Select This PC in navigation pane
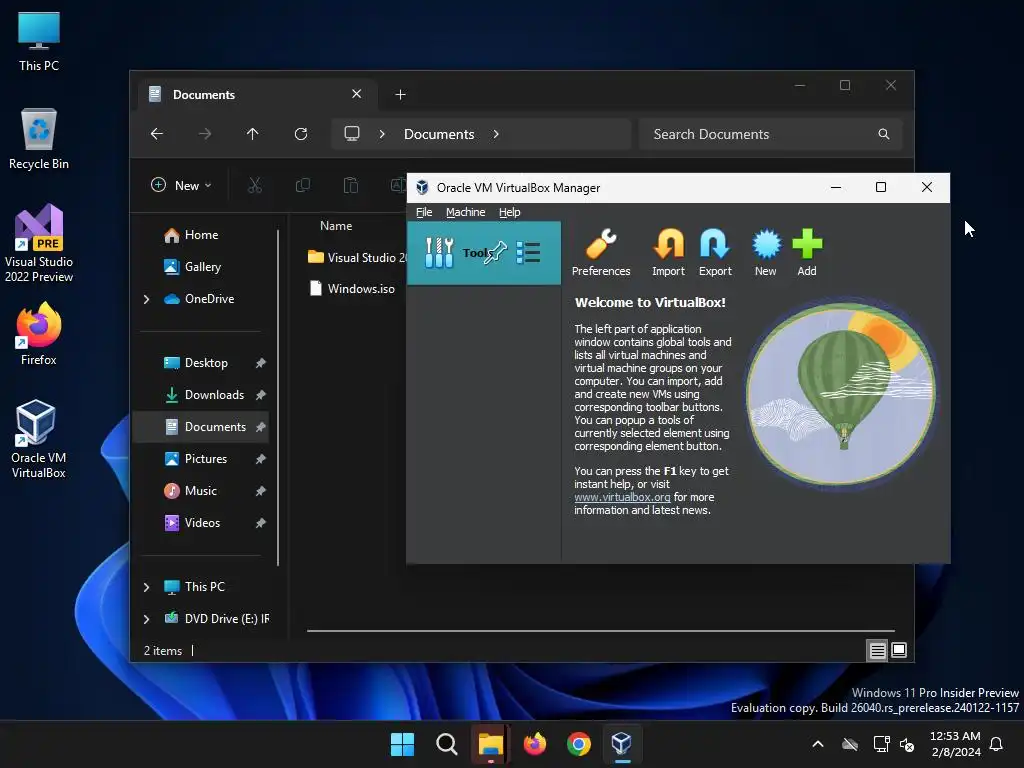Viewport: 1024px width, 768px height. click(x=204, y=587)
